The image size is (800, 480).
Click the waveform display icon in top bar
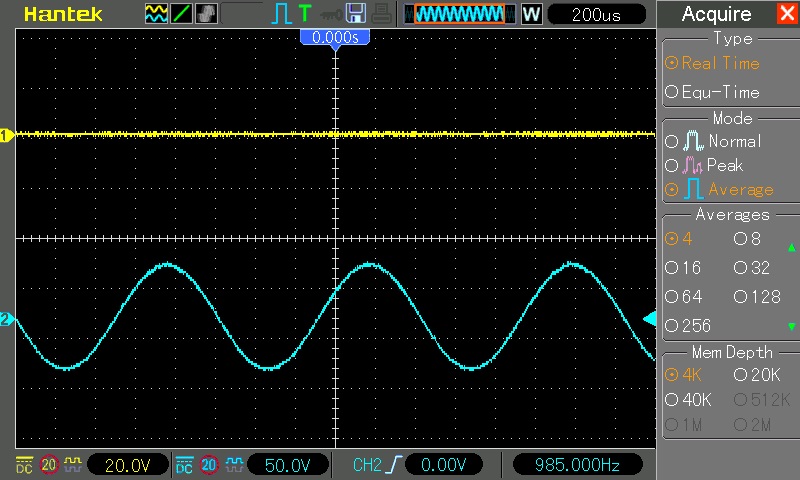tap(157, 14)
